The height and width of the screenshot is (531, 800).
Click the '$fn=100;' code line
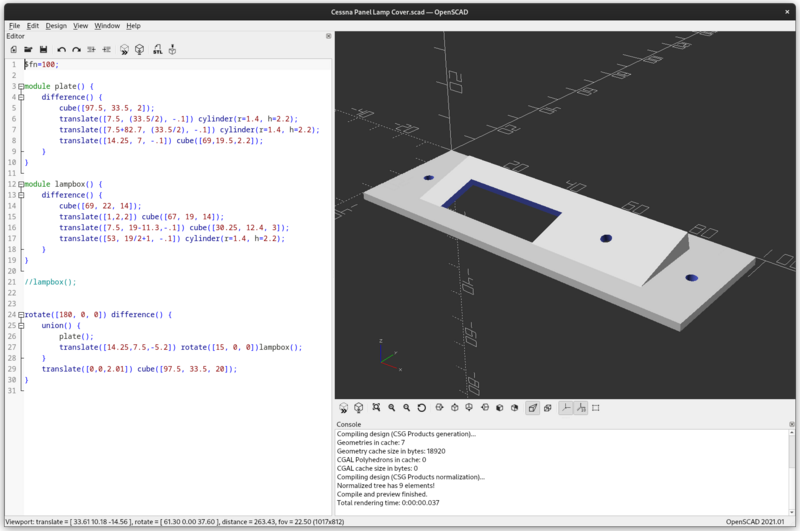[x=42, y=64]
